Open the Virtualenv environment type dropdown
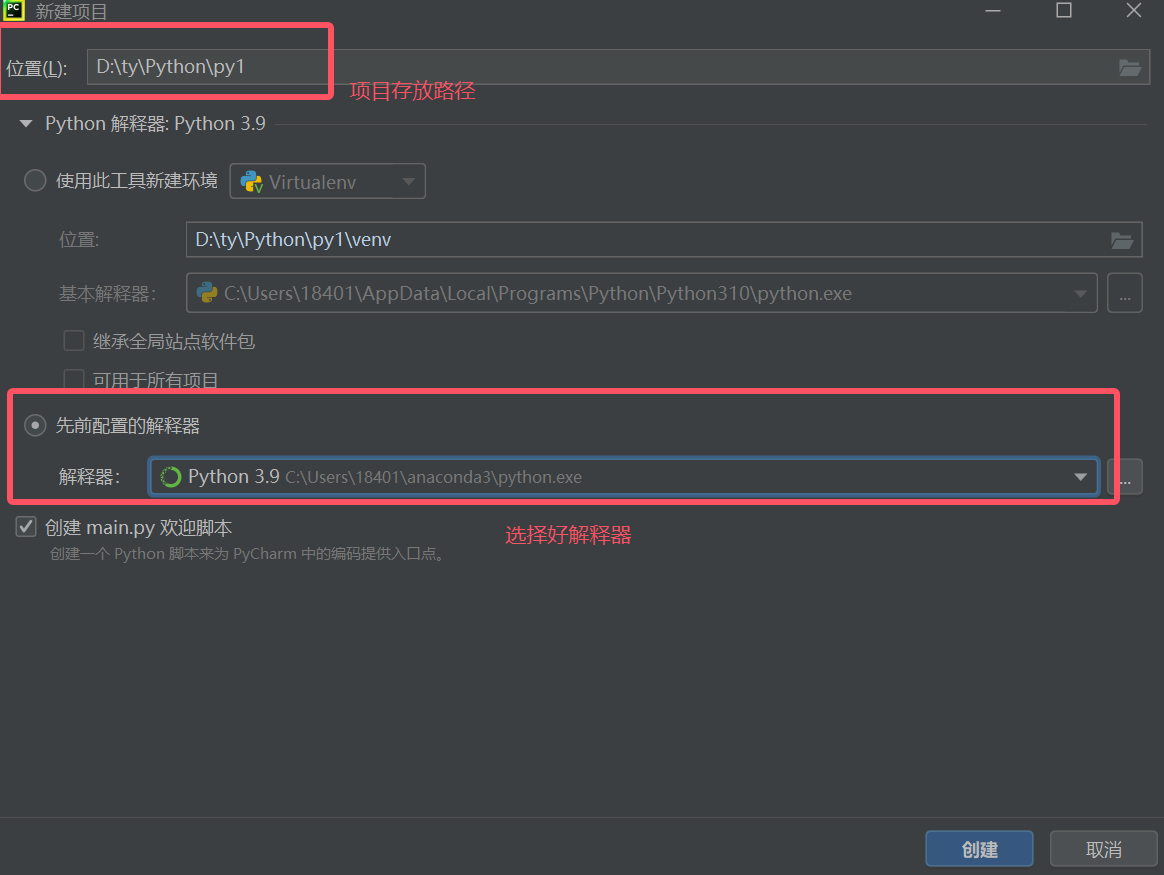1164x875 pixels. pyautogui.click(x=408, y=181)
